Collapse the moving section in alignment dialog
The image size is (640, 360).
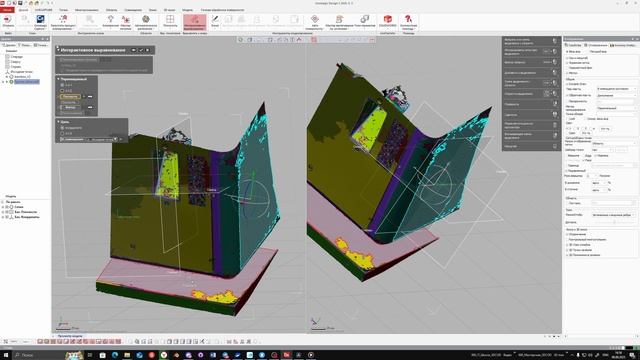coord(58,79)
